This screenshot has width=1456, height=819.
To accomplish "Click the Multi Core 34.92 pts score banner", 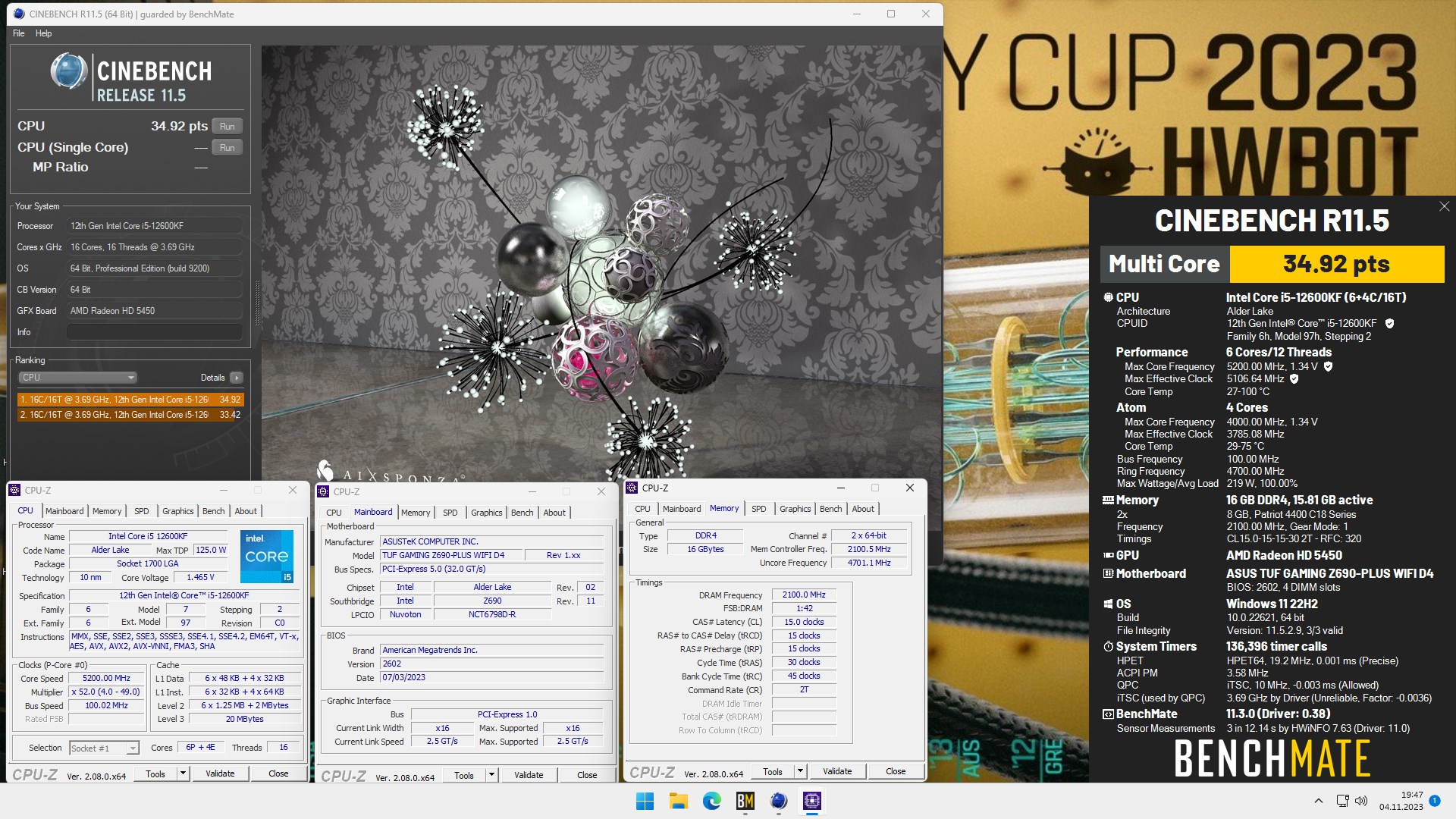I will click(x=1272, y=264).
